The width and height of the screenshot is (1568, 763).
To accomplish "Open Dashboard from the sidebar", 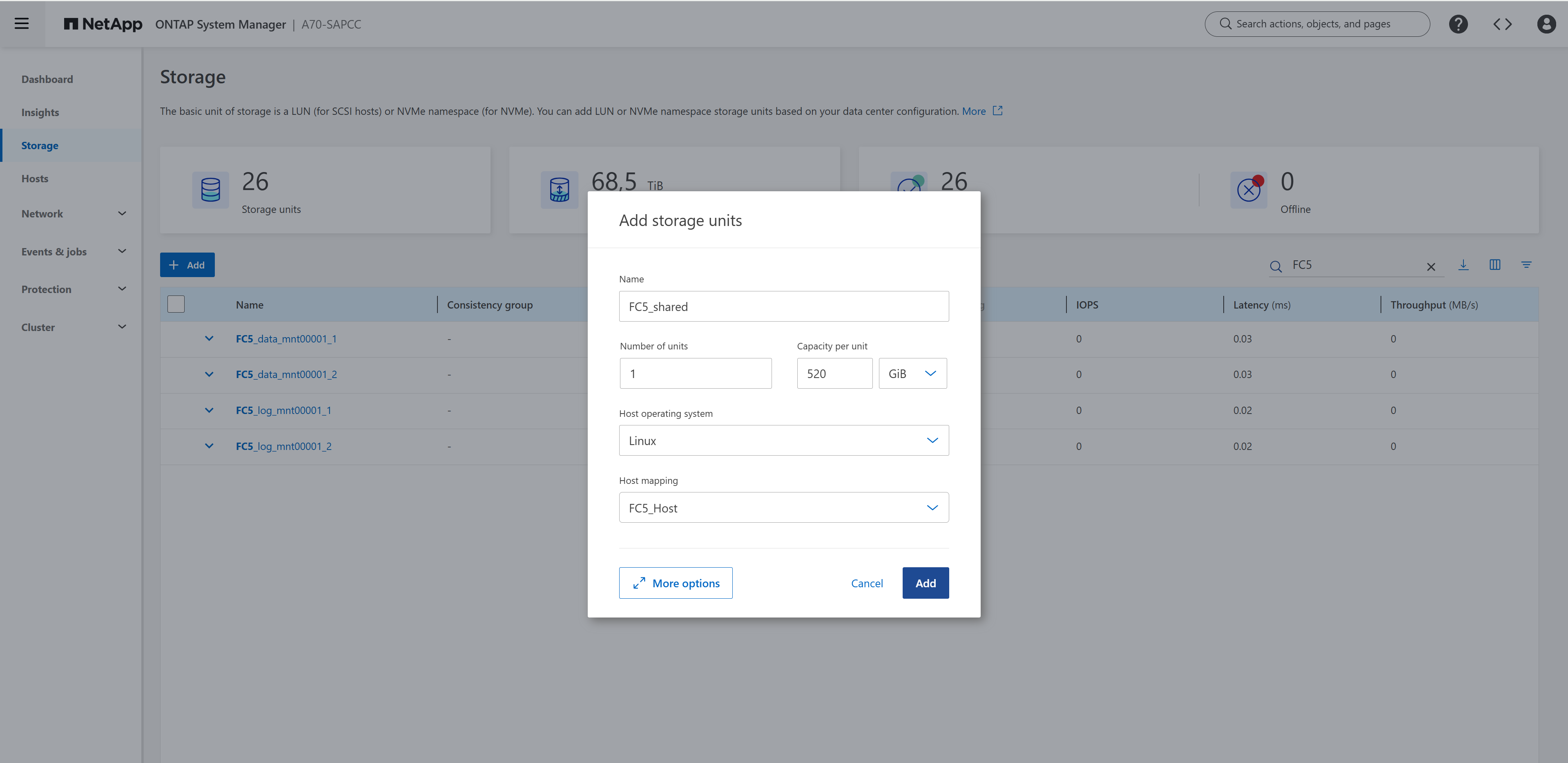I will click(47, 79).
